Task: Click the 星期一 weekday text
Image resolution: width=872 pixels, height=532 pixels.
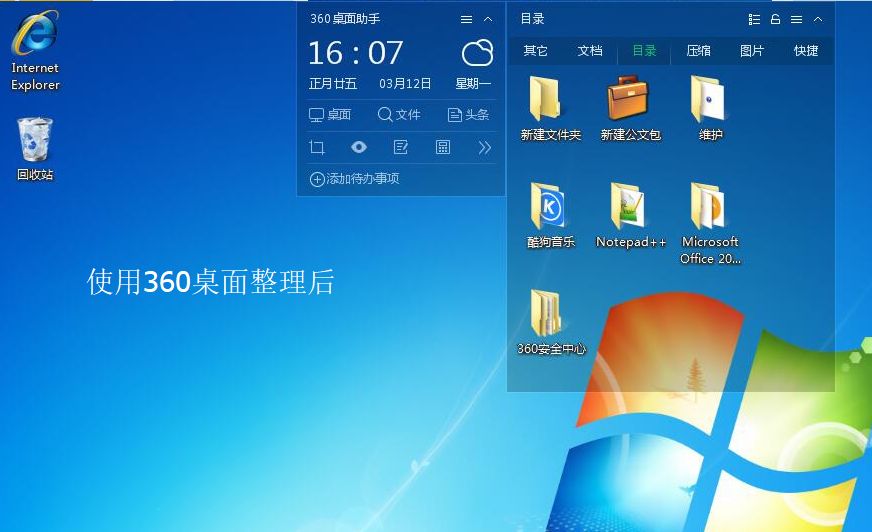Action: (x=473, y=84)
